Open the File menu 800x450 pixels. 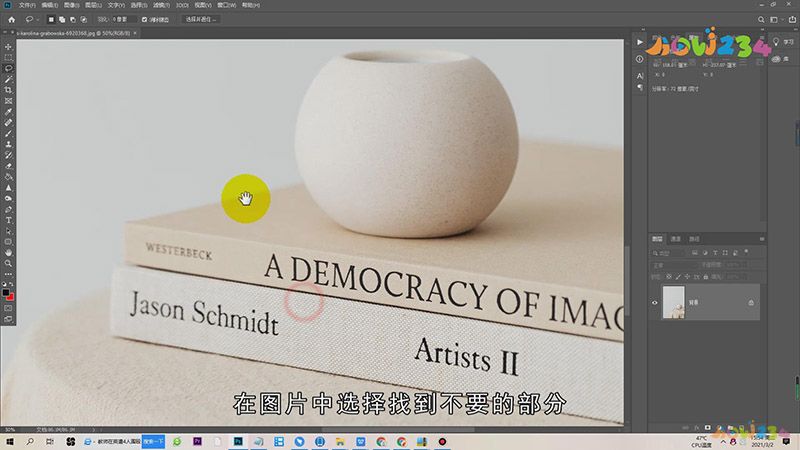pyautogui.click(x=27, y=5)
